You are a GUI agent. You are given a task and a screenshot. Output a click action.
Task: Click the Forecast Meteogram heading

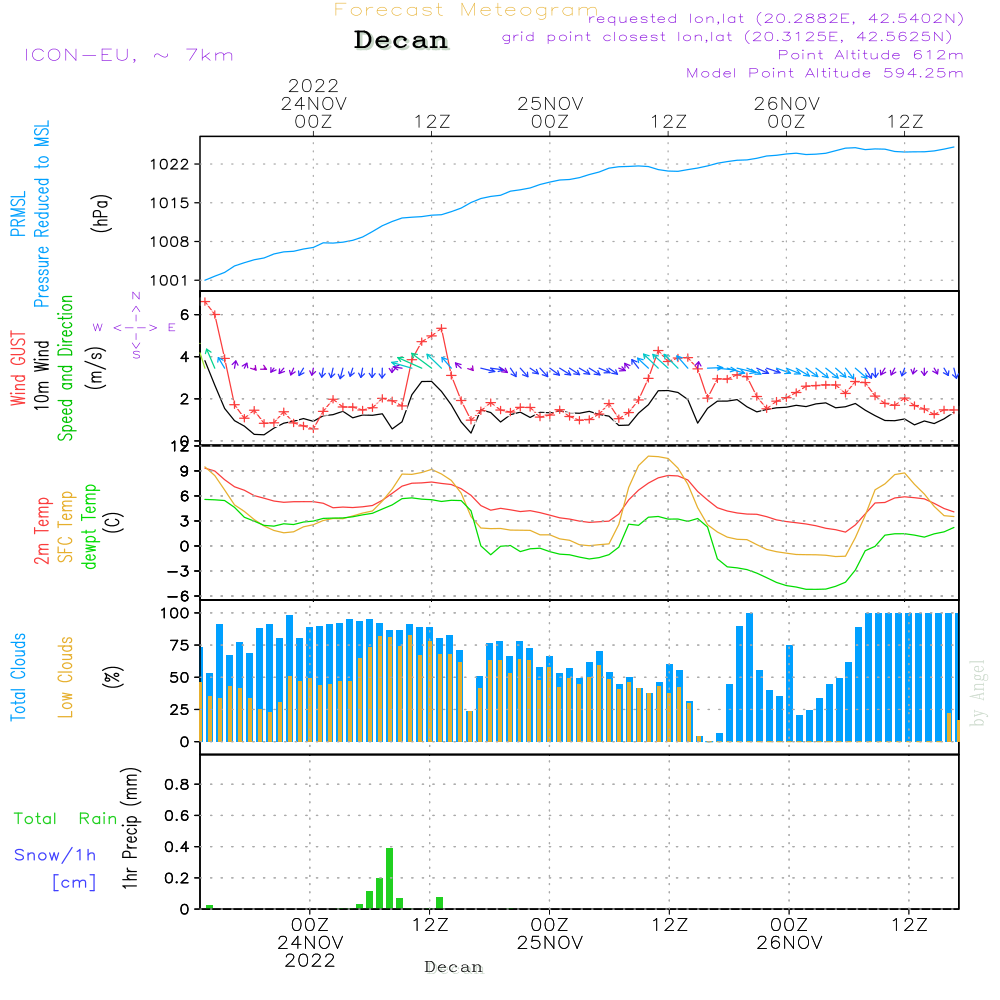[466, 10]
